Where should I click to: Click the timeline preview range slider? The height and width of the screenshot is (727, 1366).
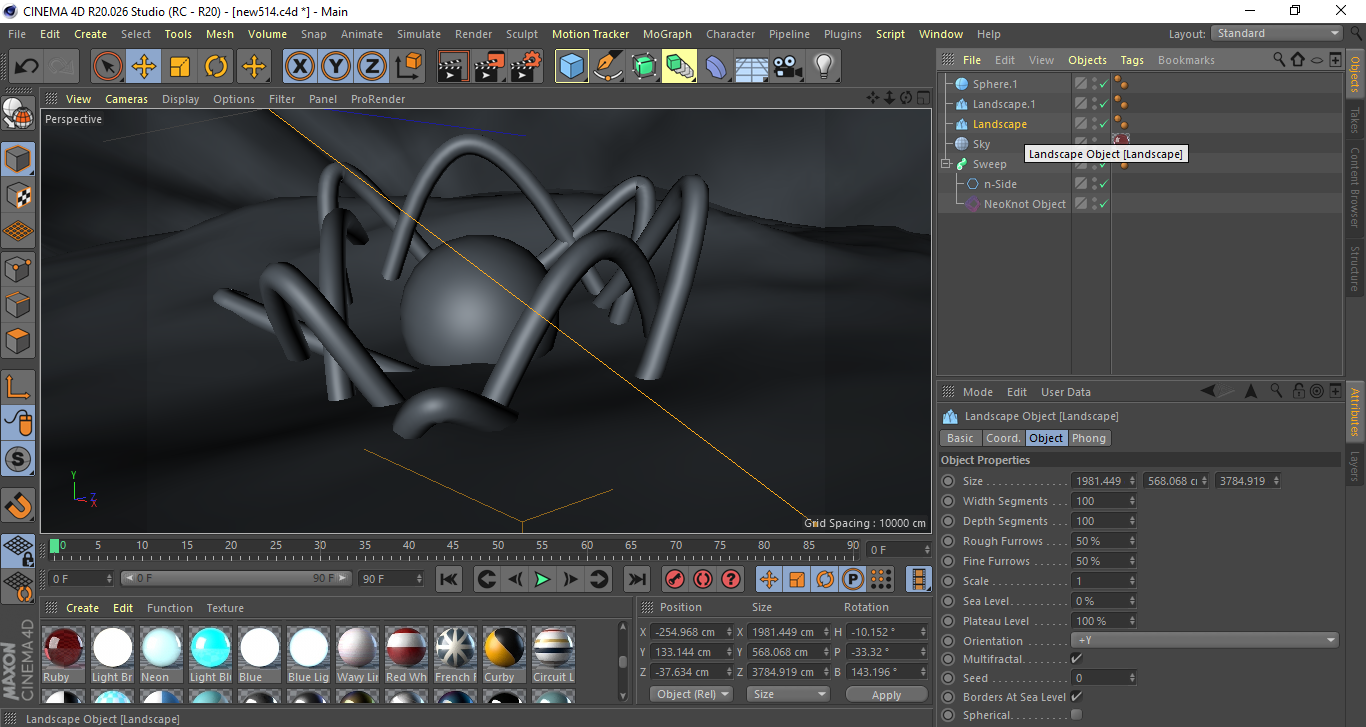(x=236, y=578)
